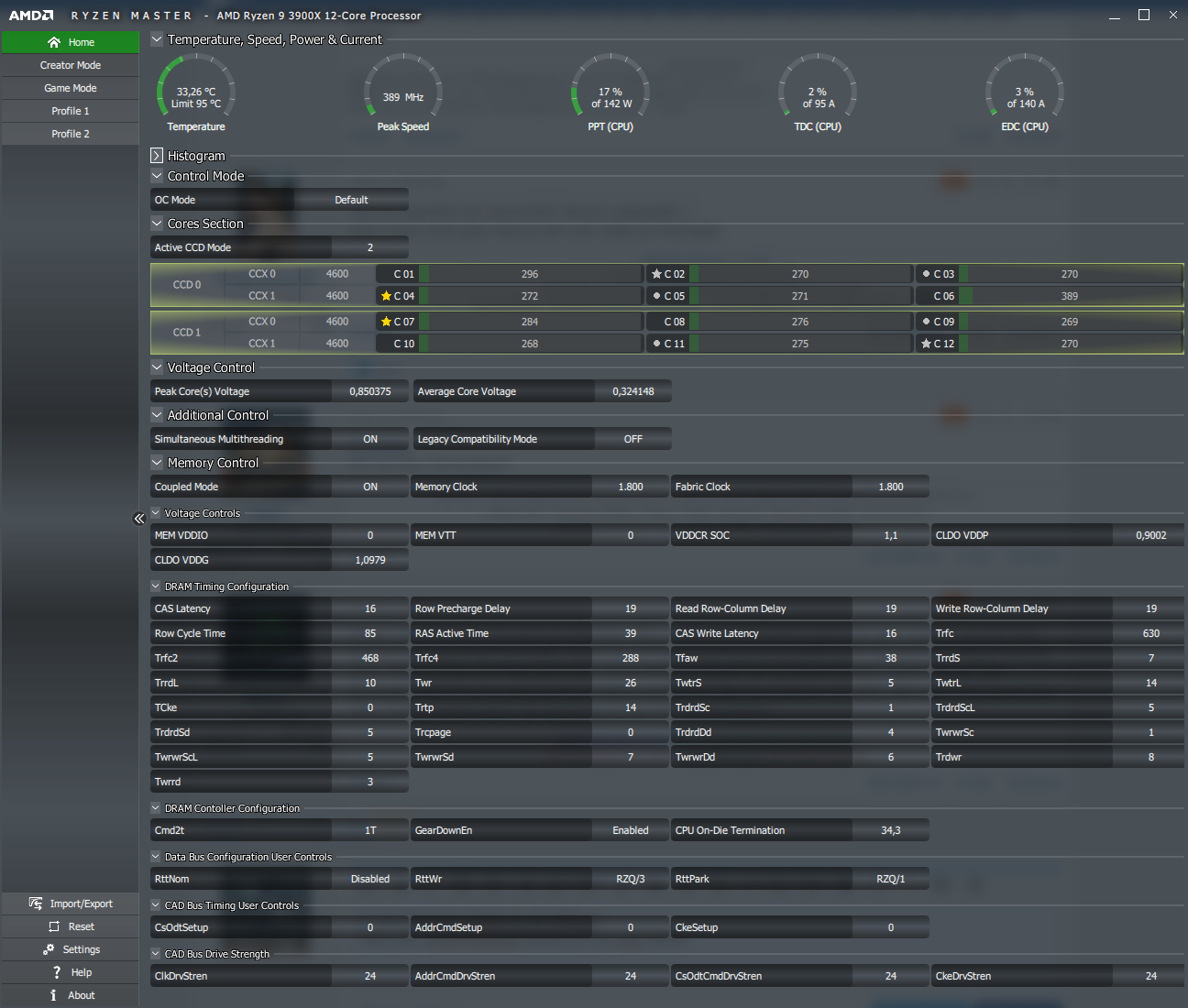The height and width of the screenshot is (1008, 1188).
Task: Collapse the Cores Section
Action: 157,224
